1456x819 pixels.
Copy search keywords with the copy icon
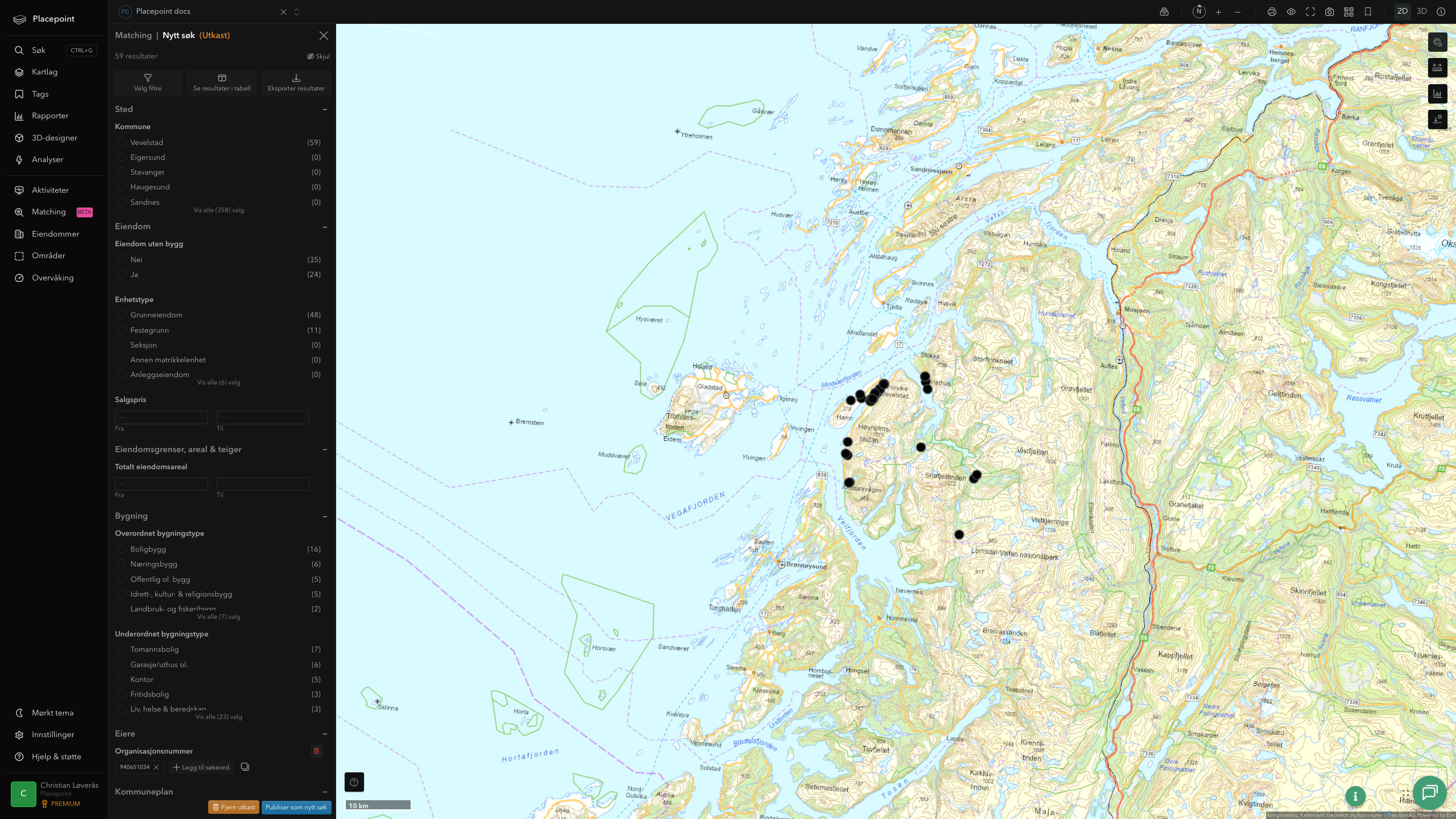(245, 767)
